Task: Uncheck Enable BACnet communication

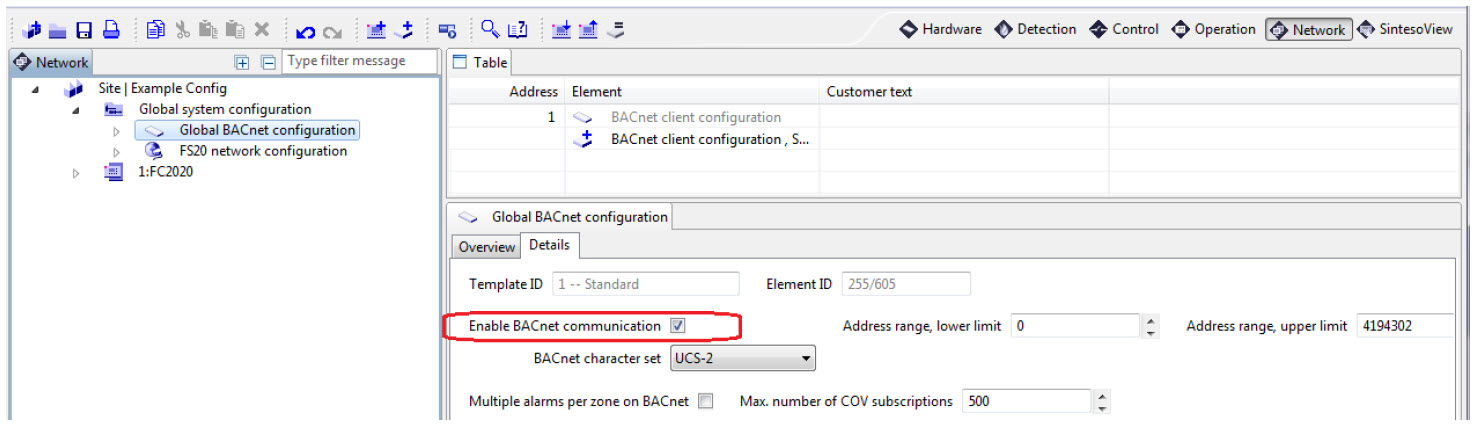Action: 678,326
